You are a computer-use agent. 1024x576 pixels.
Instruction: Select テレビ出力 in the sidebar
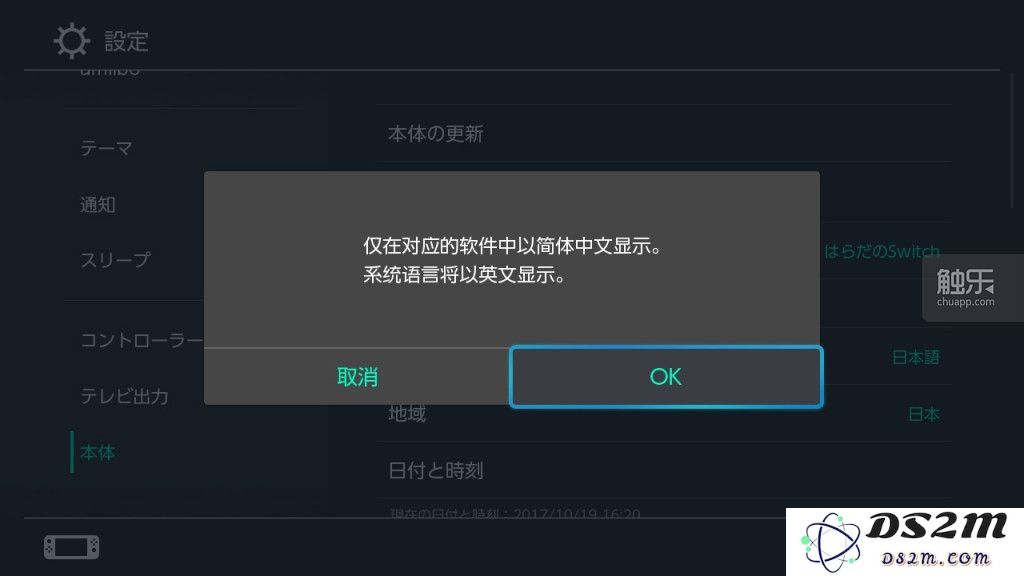click(124, 396)
